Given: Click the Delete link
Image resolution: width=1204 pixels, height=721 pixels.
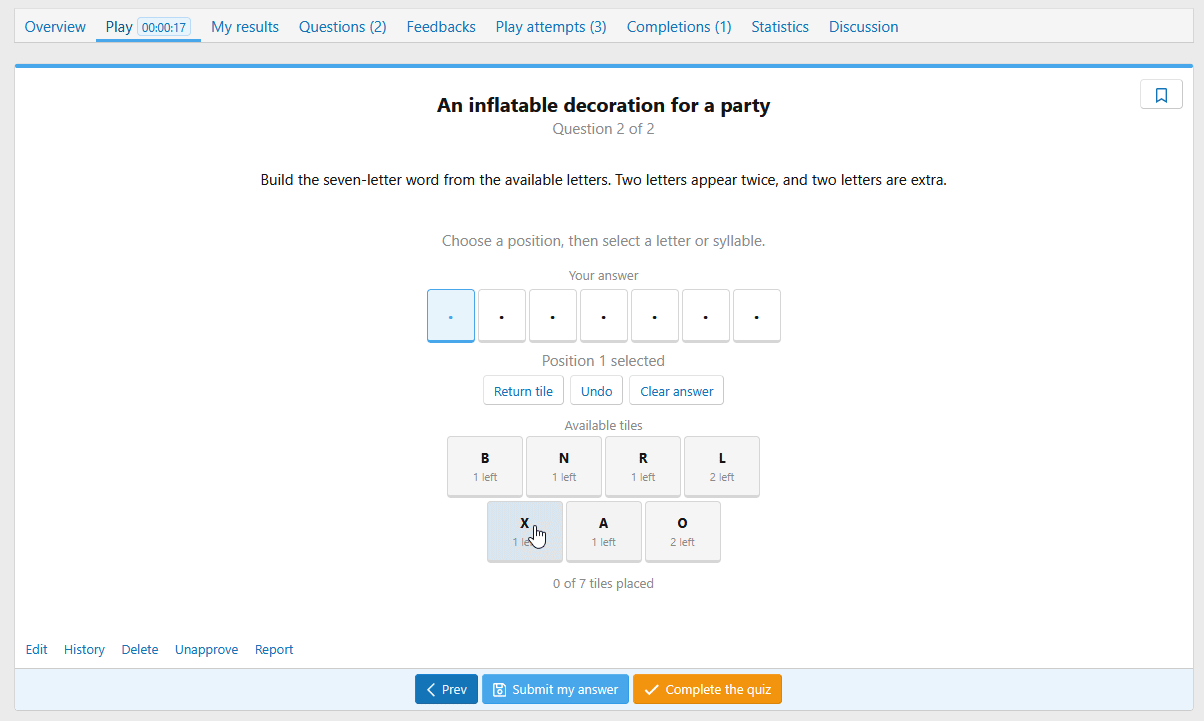Looking at the screenshot, I should (140, 650).
